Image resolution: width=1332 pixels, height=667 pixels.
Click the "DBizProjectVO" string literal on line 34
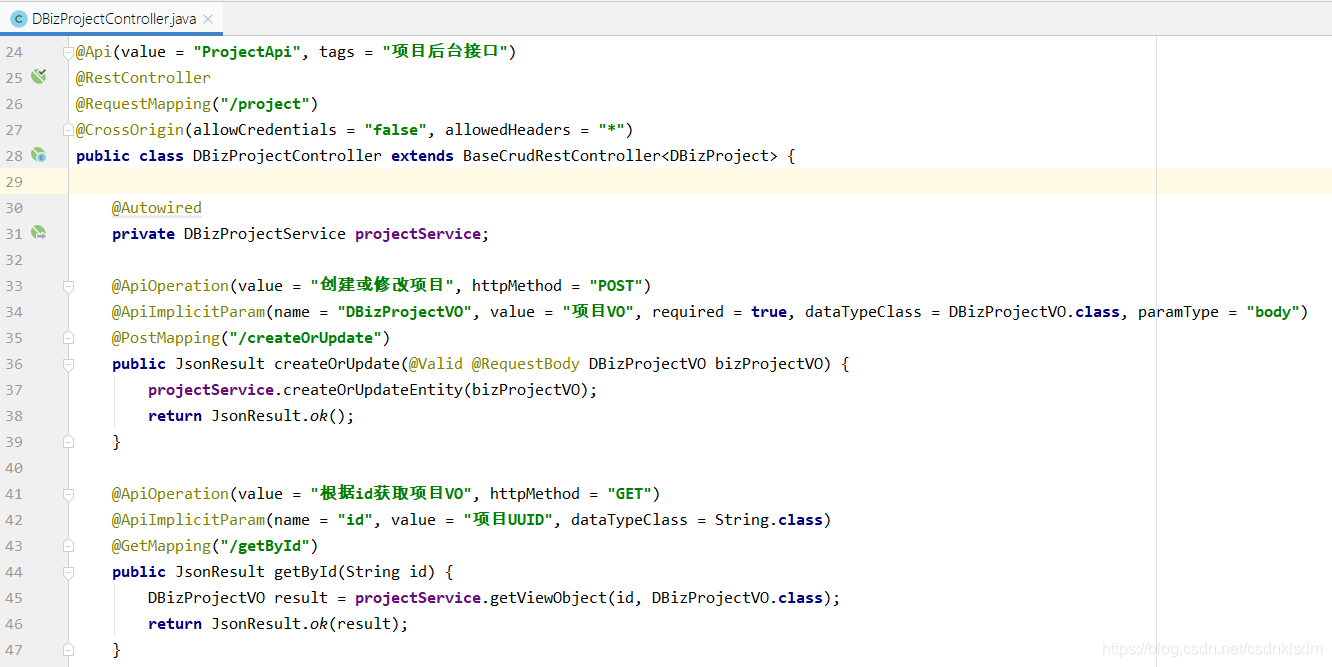[x=404, y=311]
